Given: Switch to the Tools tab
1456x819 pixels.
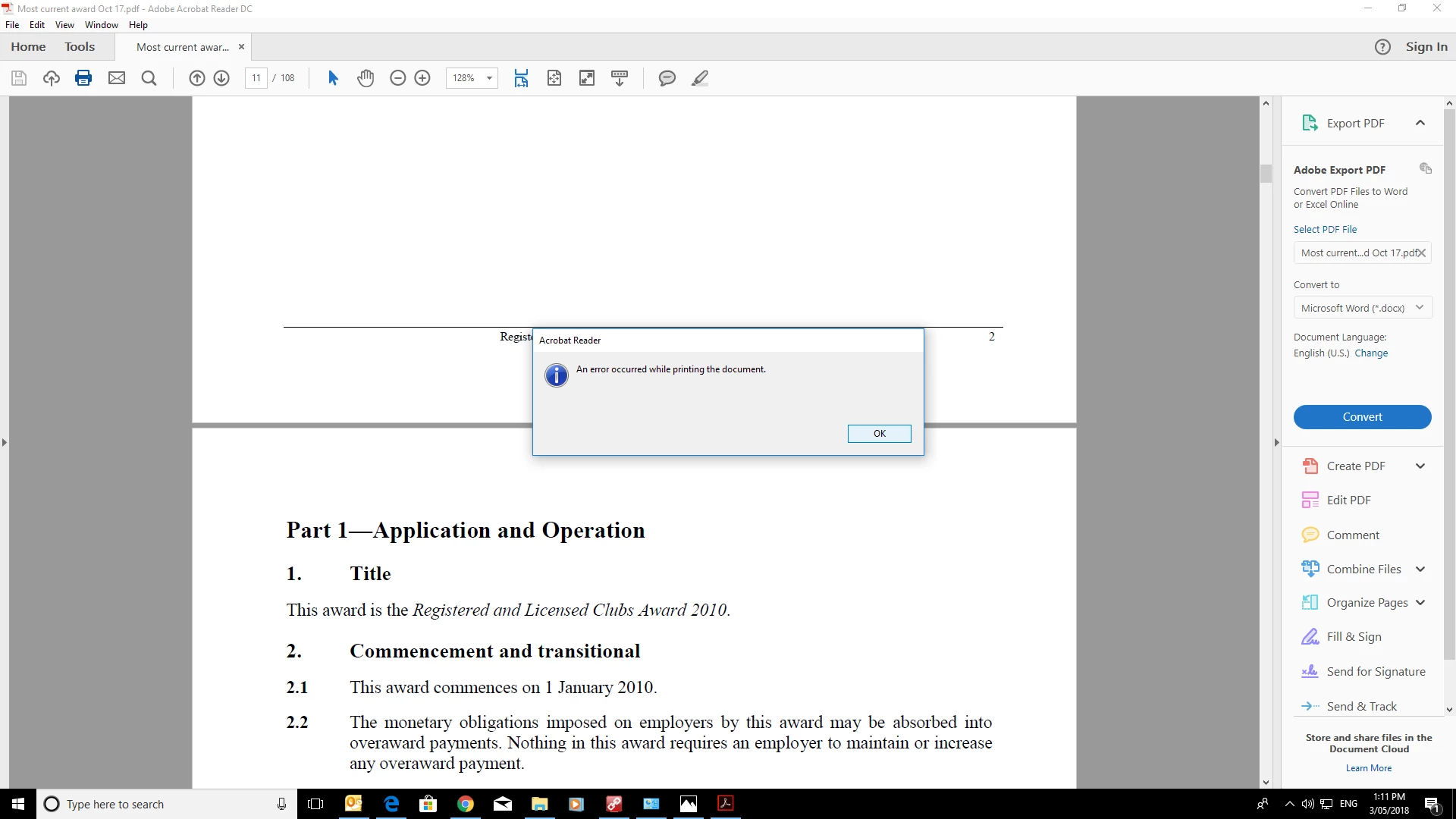Looking at the screenshot, I should click(x=80, y=47).
